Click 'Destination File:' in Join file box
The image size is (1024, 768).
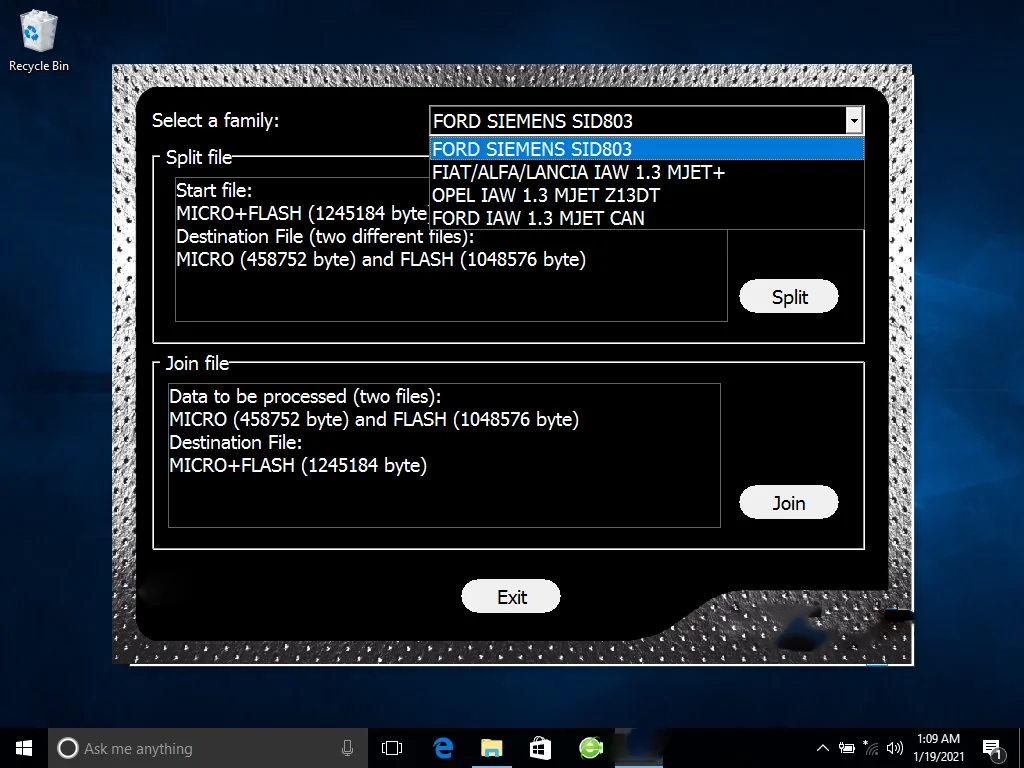click(236, 443)
